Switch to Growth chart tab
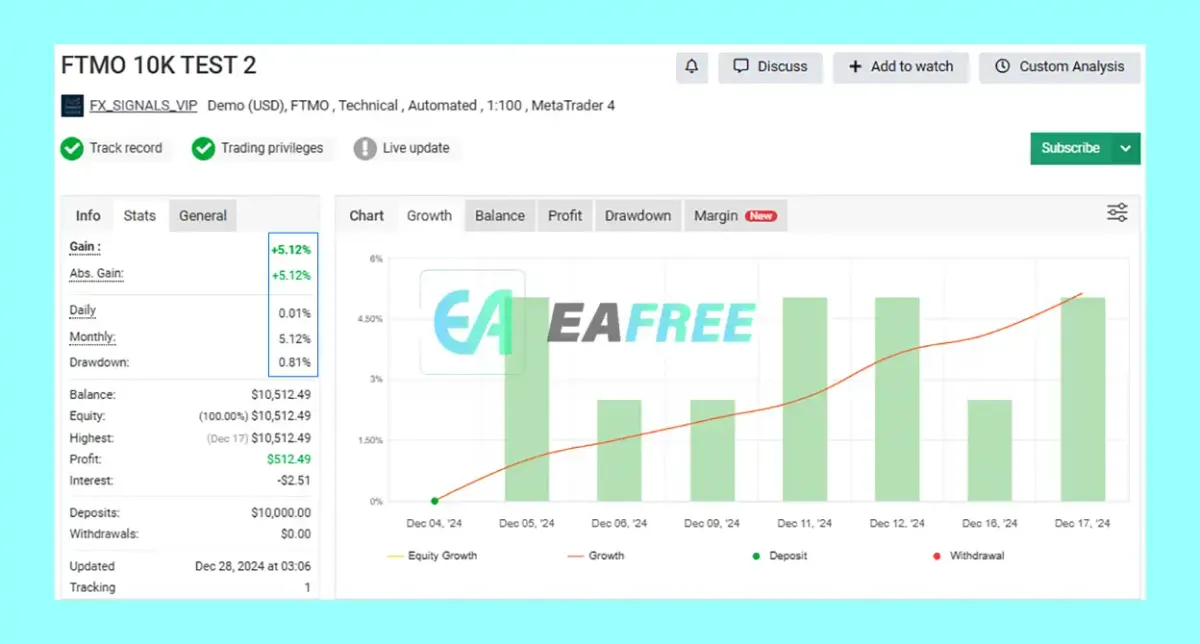The image size is (1200, 644). pos(429,216)
